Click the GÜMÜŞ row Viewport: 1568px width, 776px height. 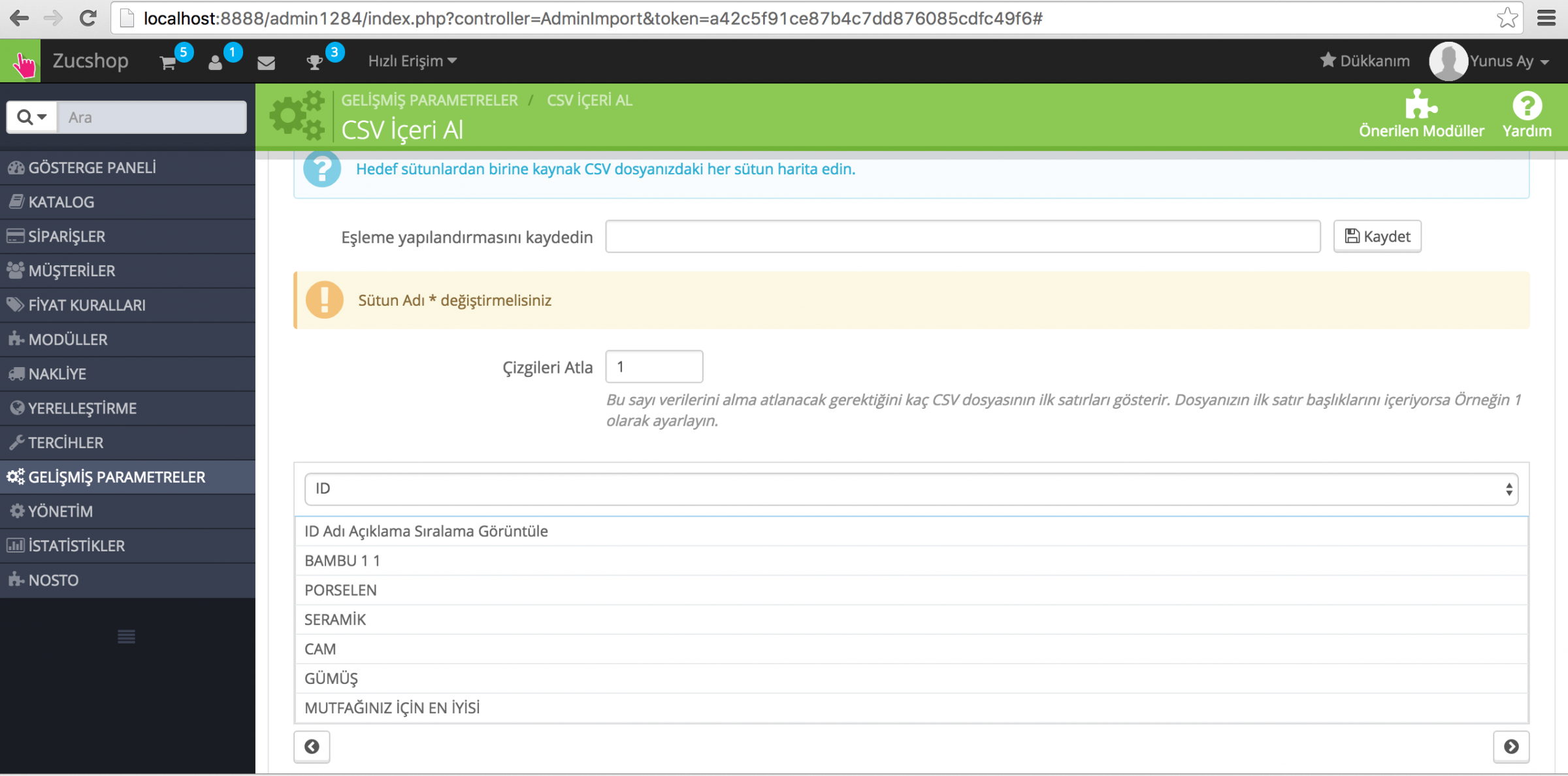[911, 678]
